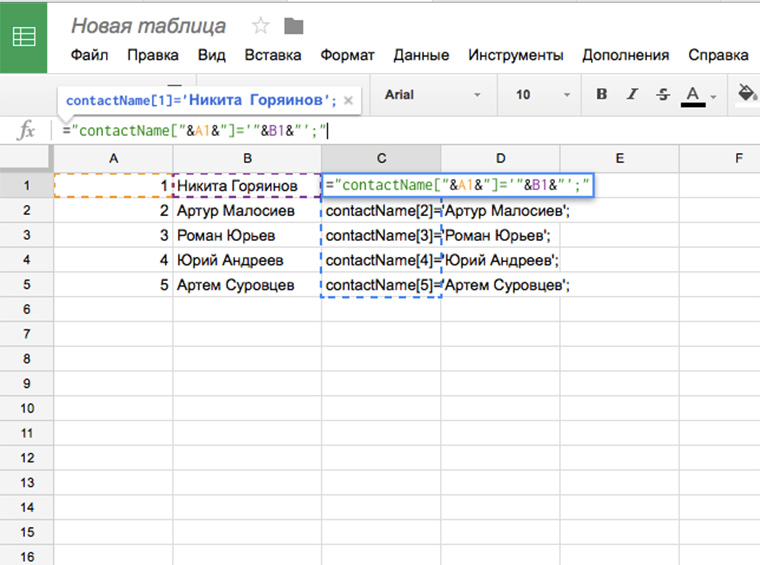760x565 pixels.
Task: Click cell A5 containing number 5
Action: coord(113,285)
